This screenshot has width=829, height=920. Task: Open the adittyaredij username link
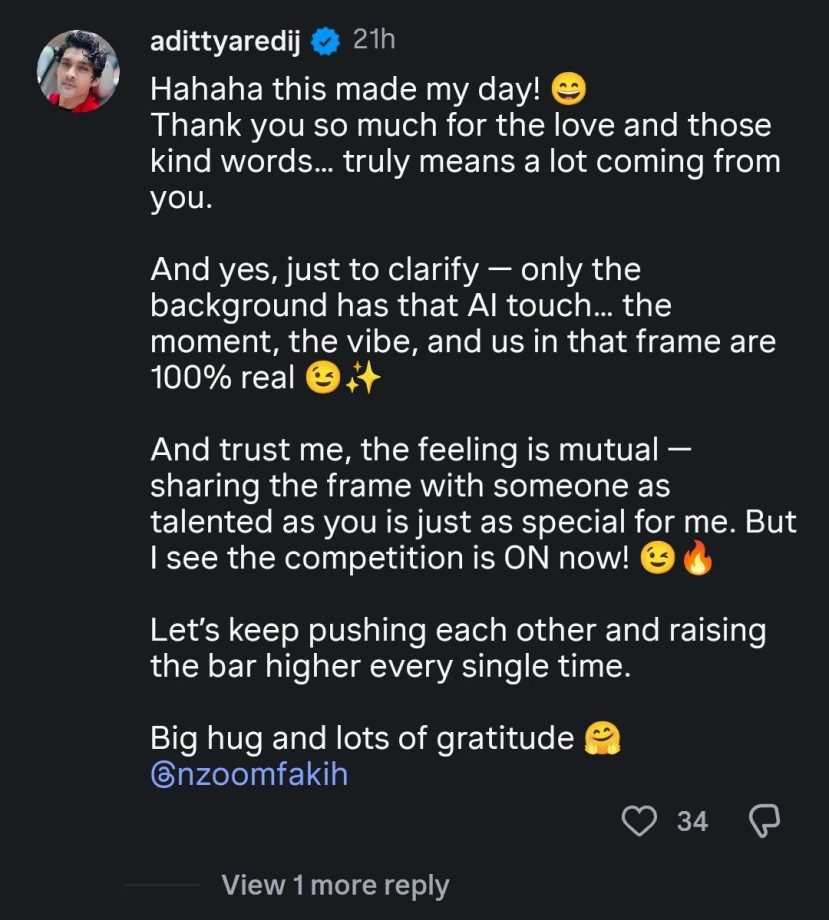tap(225, 41)
